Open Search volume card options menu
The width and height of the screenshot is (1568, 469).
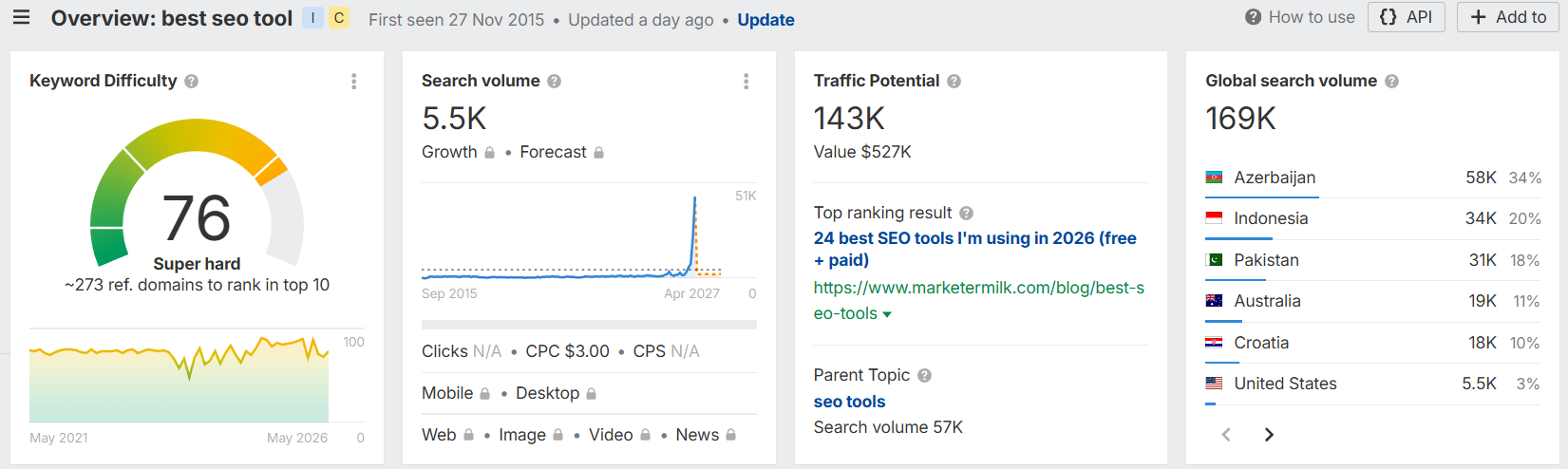pos(746,82)
